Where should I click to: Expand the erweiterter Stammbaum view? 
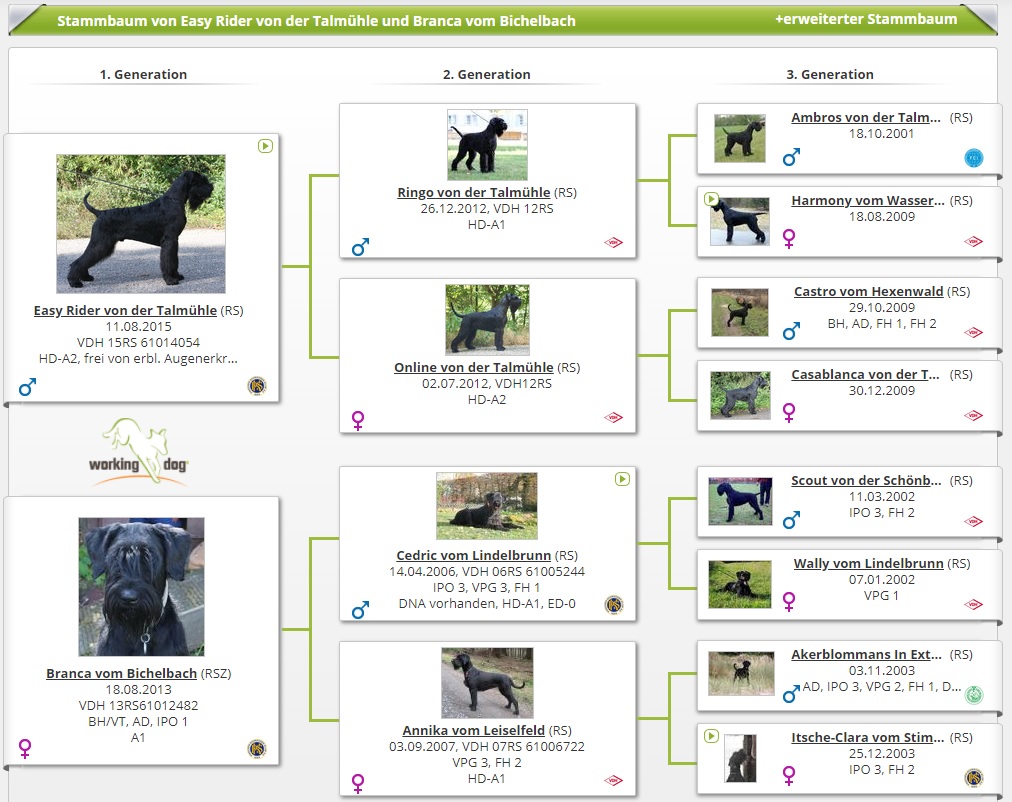click(865, 19)
